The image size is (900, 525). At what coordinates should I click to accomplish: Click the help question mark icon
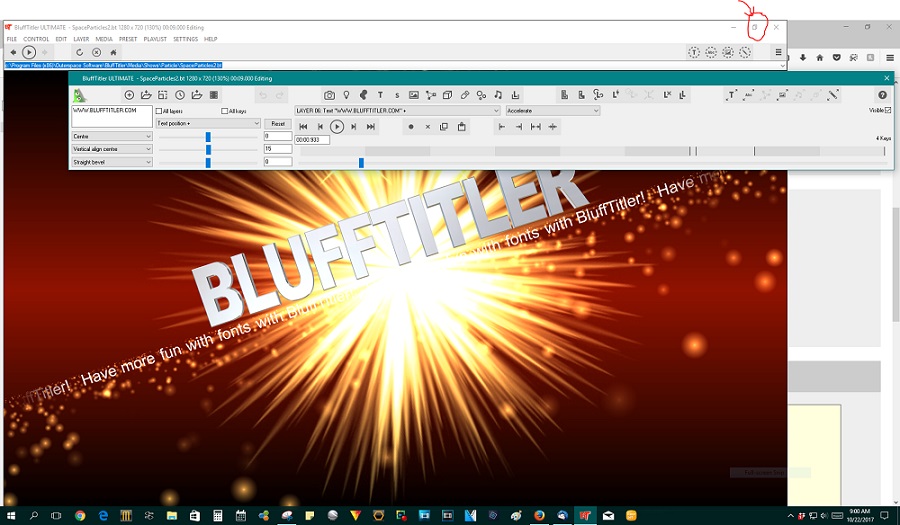[882, 95]
